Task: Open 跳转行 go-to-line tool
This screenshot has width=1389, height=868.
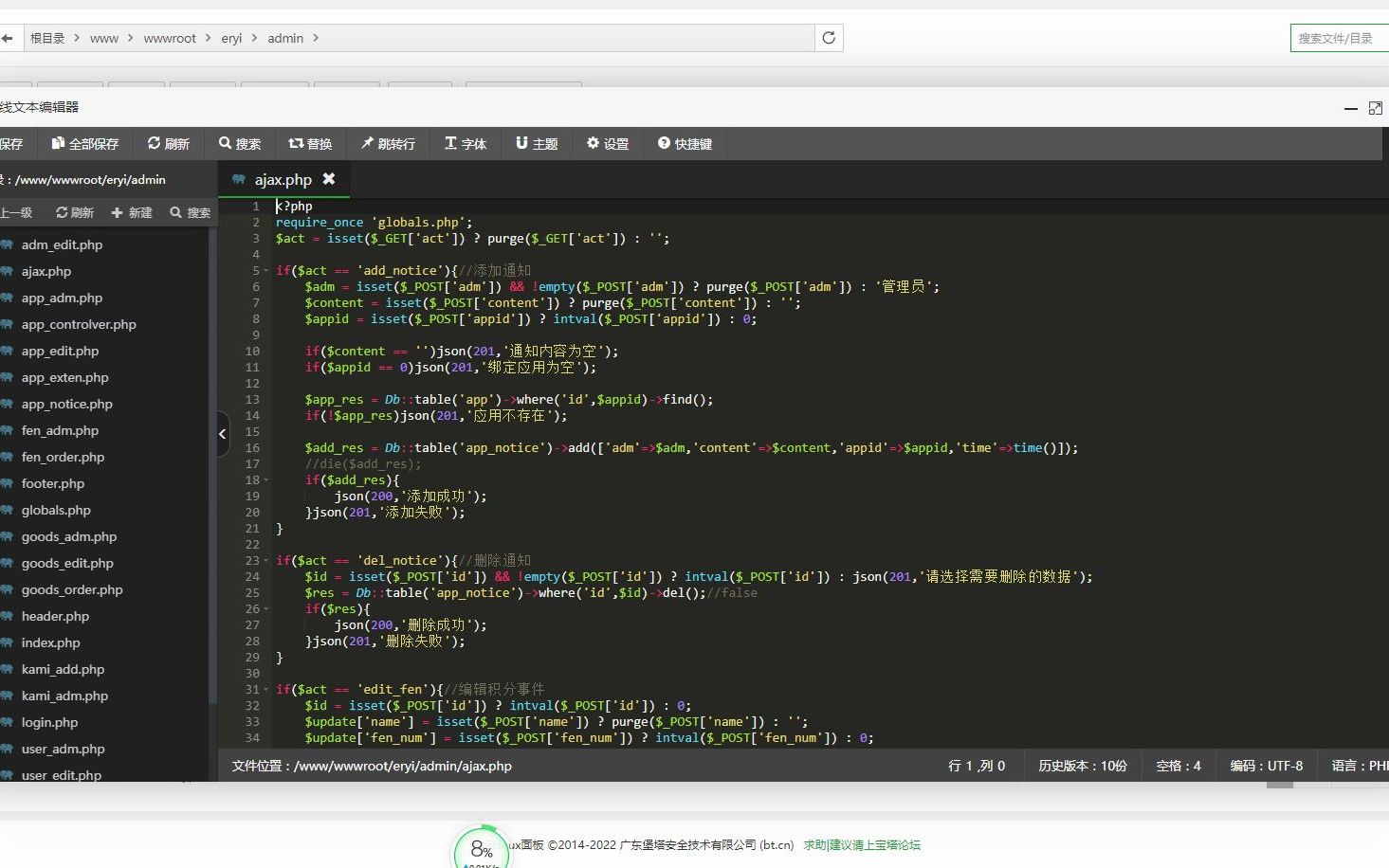Action: (x=388, y=143)
